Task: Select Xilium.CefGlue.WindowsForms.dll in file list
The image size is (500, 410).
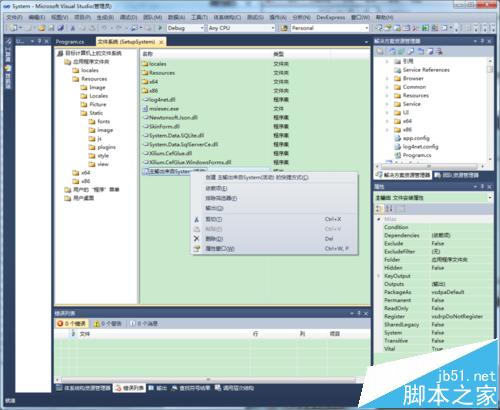Action: [190, 163]
